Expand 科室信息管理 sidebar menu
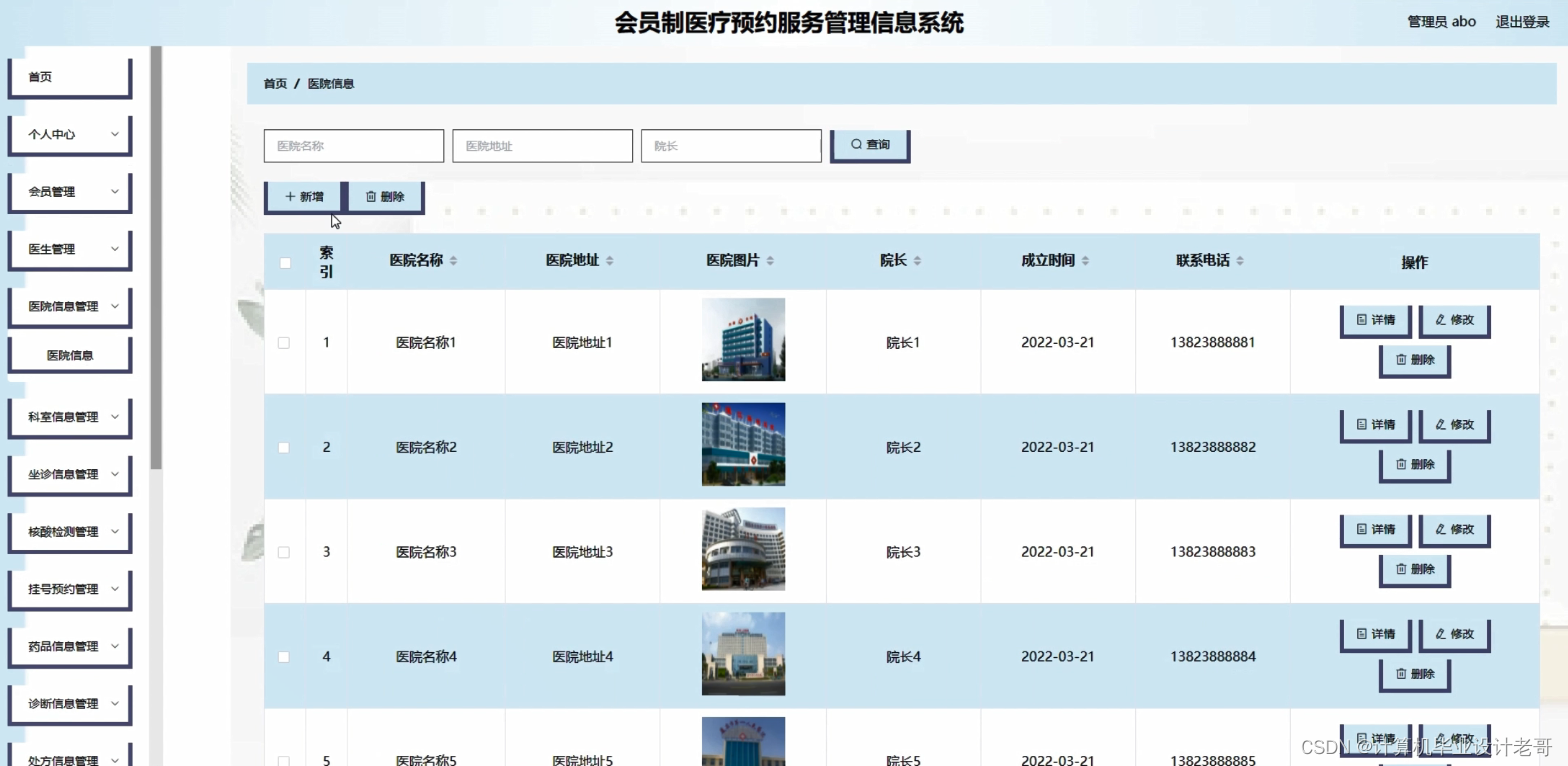 click(70, 417)
